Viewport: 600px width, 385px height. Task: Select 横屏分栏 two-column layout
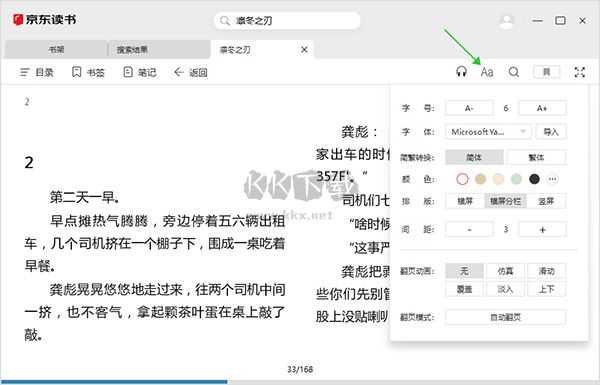[505, 201]
